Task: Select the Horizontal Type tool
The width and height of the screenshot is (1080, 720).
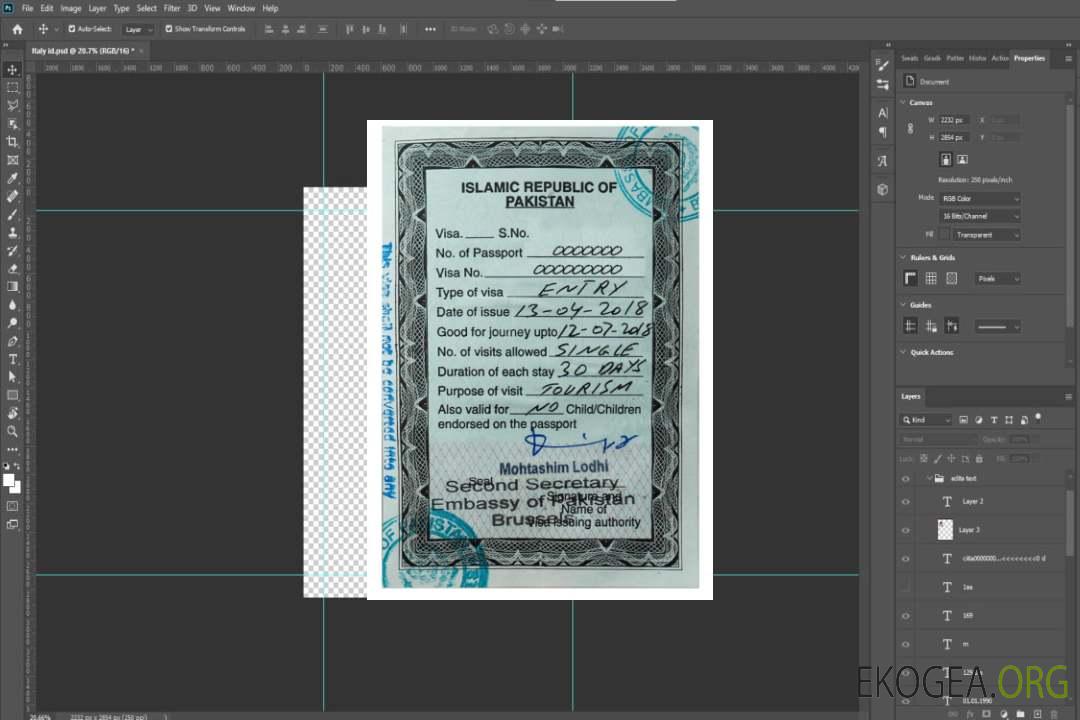Action: [13, 359]
